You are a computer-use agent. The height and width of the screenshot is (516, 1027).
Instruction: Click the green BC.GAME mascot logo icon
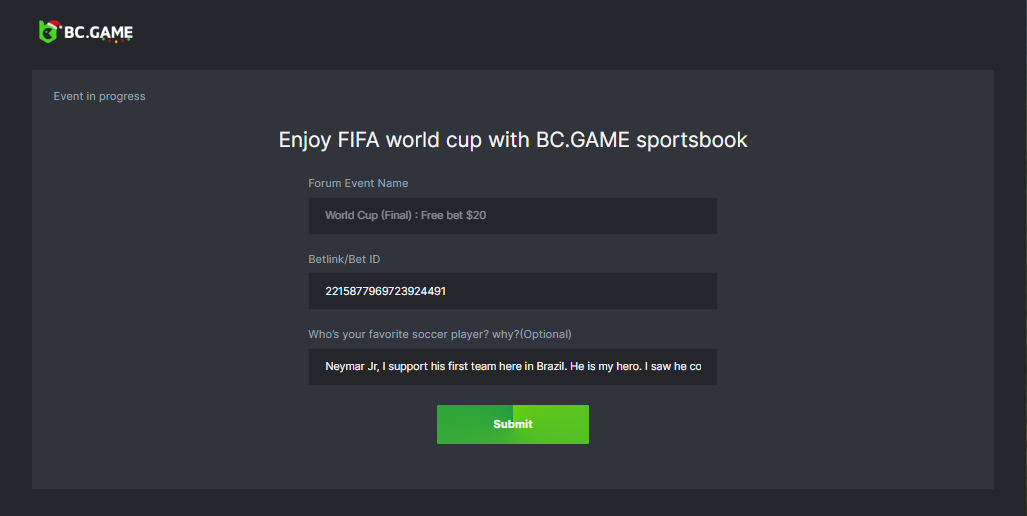click(x=48, y=33)
